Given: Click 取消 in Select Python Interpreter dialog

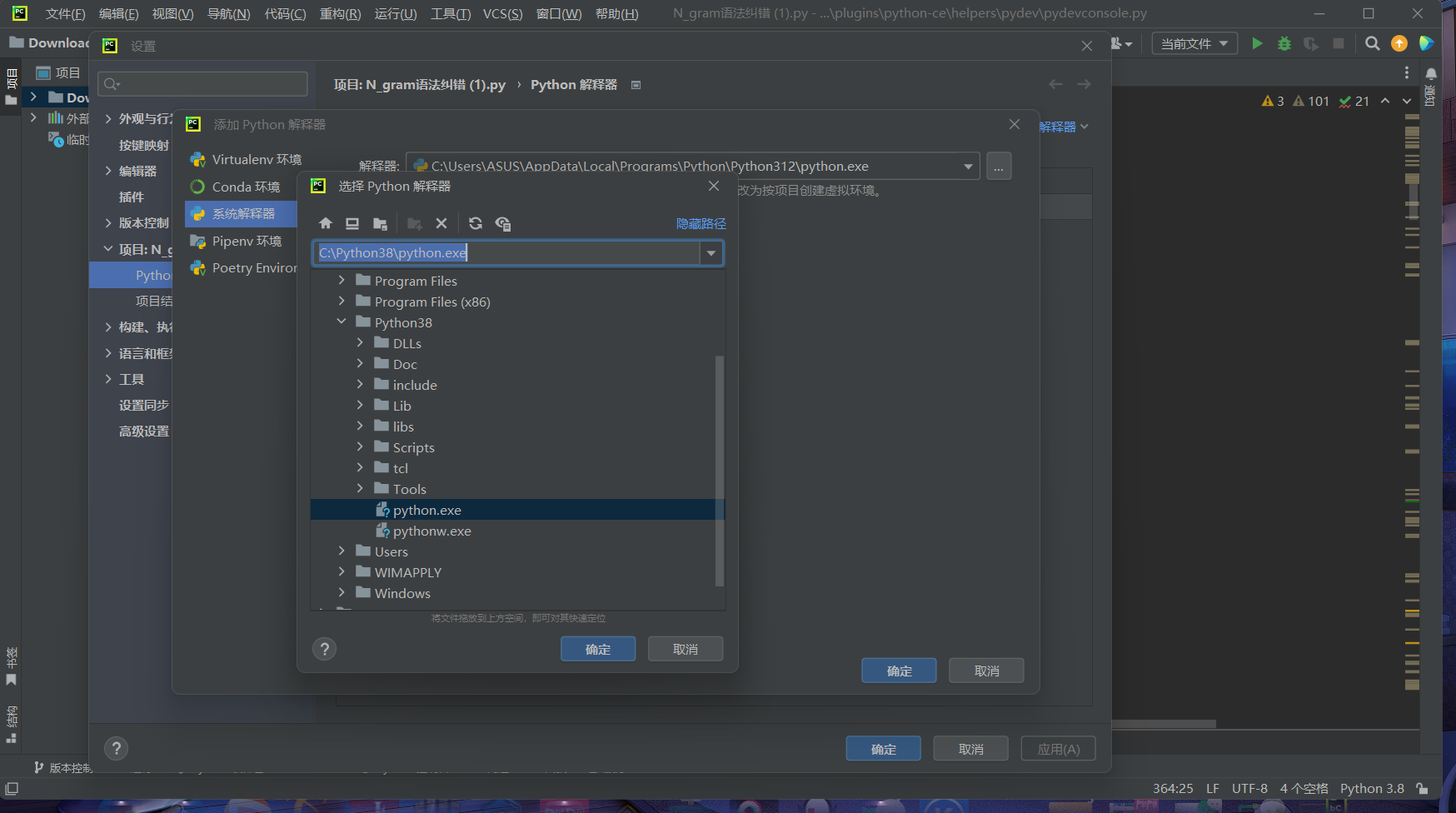Looking at the screenshot, I should (686, 649).
